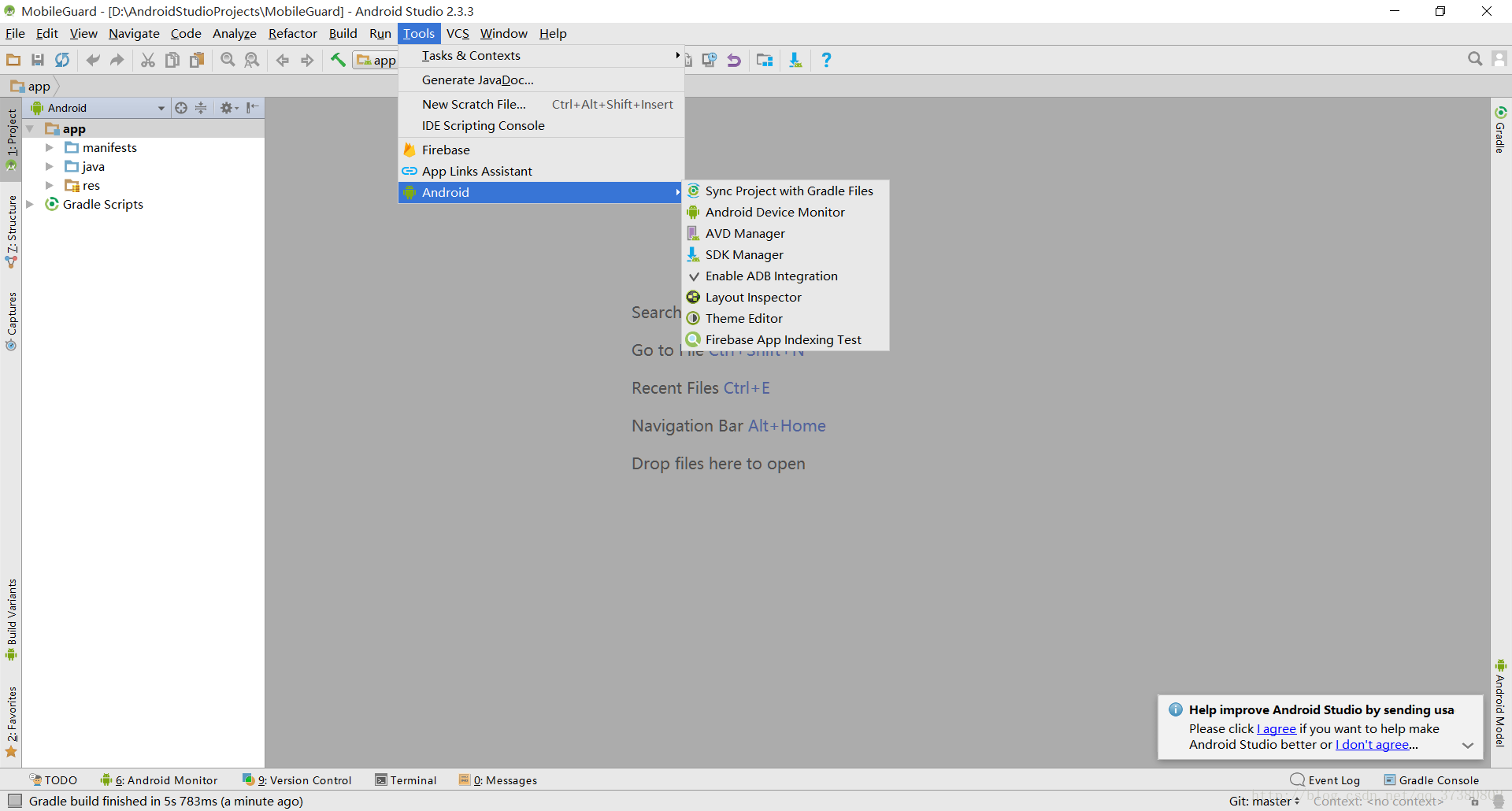Open the Terminal tool window tab
The width and height of the screenshot is (1512, 811).
(x=406, y=780)
